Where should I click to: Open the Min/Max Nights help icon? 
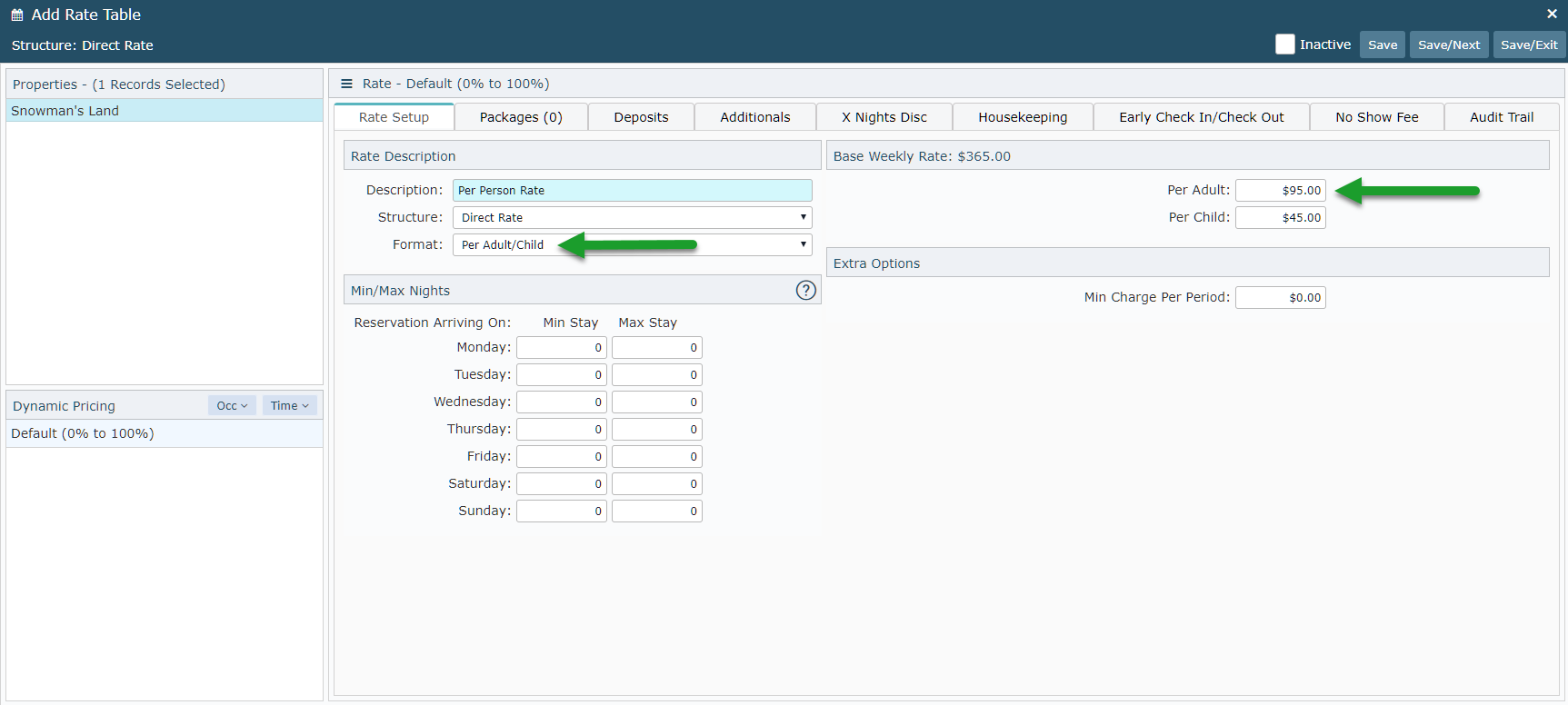[x=806, y=290]
